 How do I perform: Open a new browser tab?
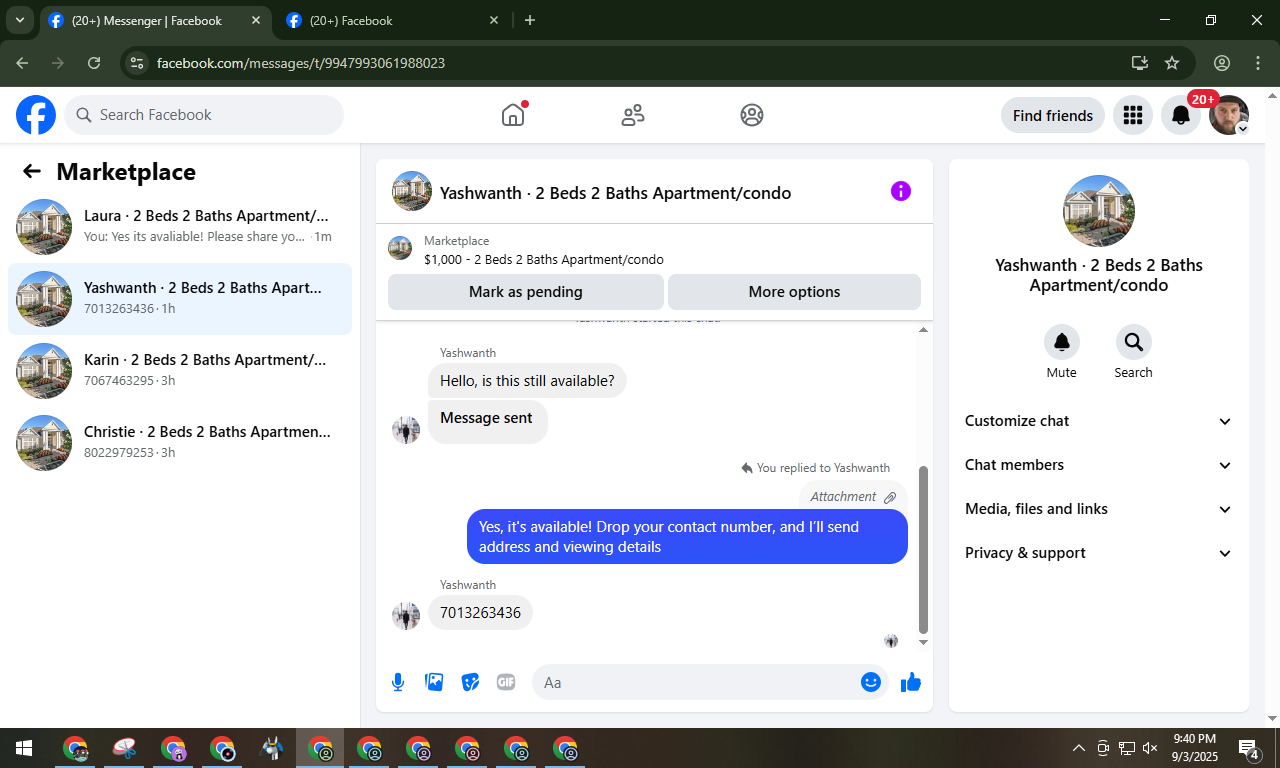click(x=530, y=20)
